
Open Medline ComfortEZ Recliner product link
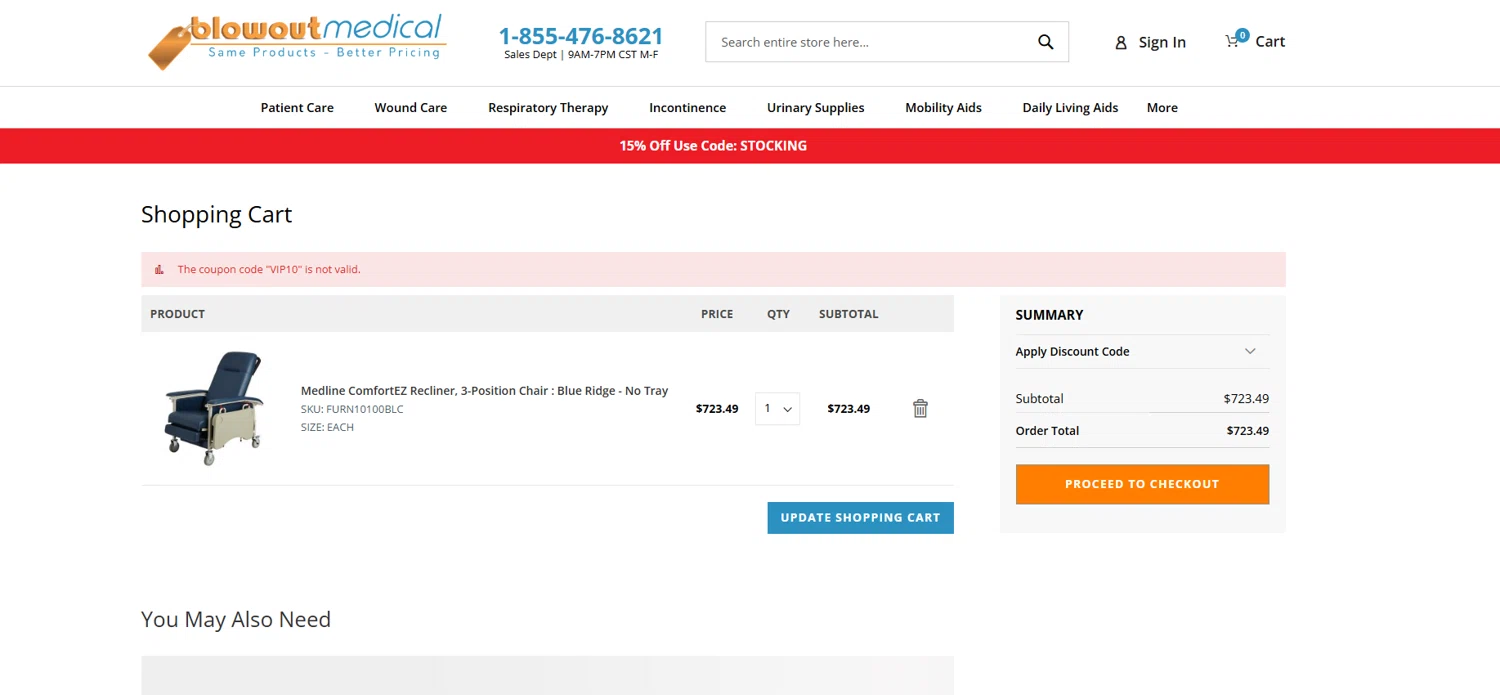tap(484, 391)
